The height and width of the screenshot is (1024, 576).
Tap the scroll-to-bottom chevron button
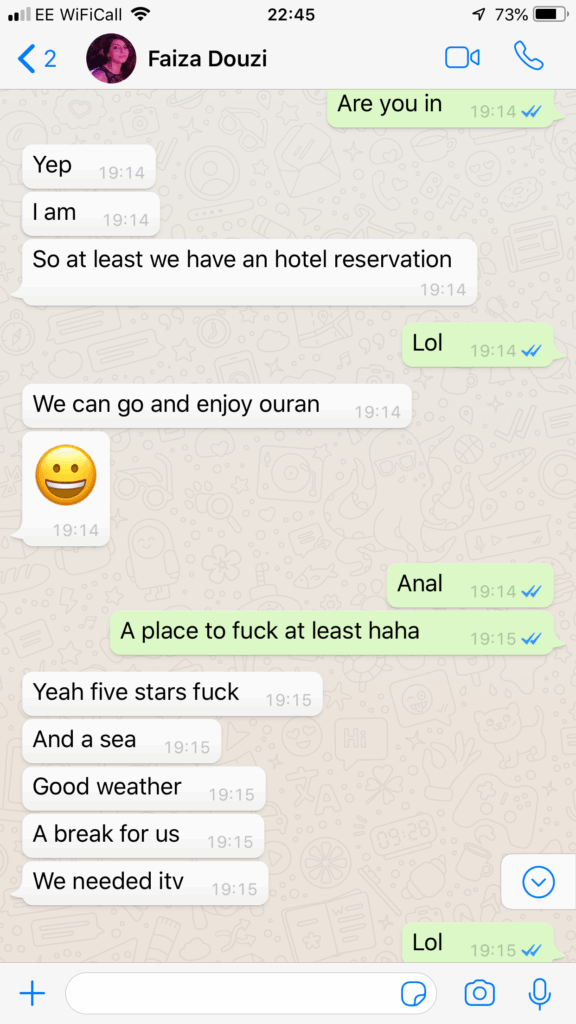(x=539, y=882)
